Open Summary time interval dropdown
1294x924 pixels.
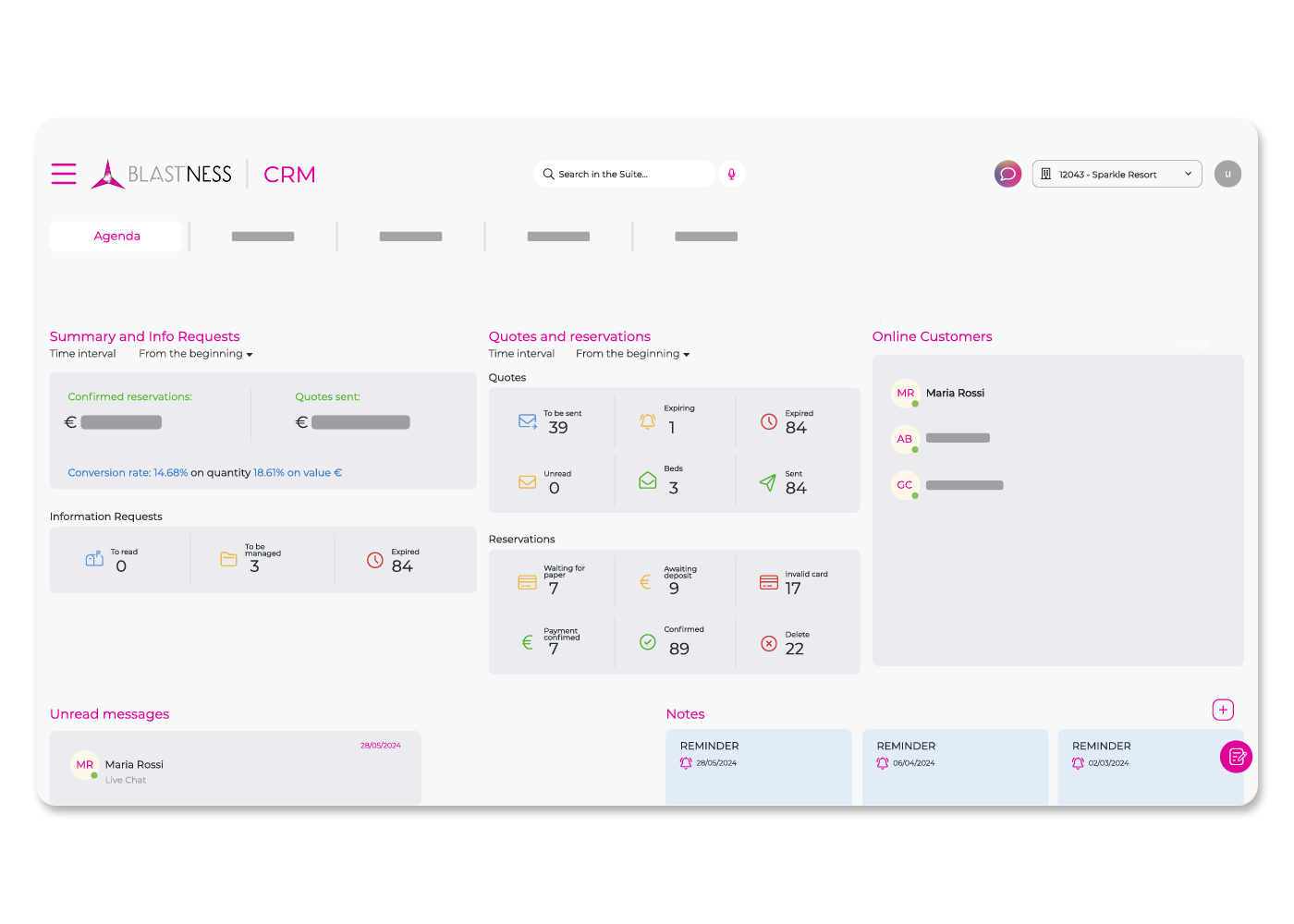click(x=195, y=354)
